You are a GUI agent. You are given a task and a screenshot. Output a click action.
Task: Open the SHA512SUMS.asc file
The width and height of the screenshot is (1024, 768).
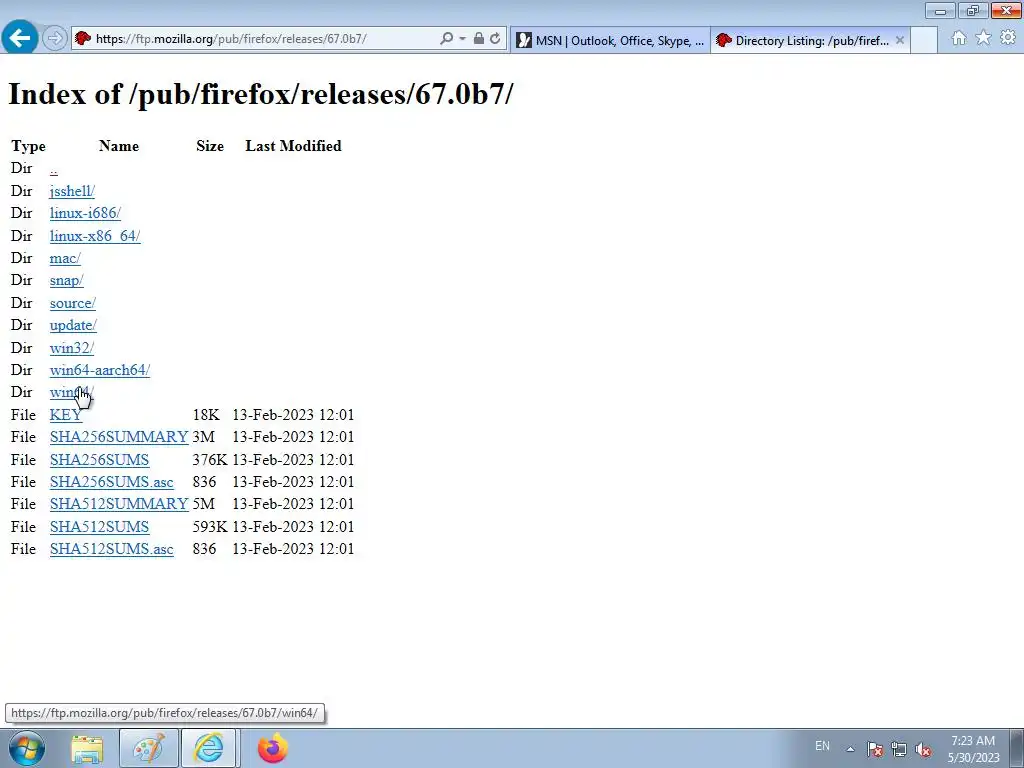coord(112,549)
